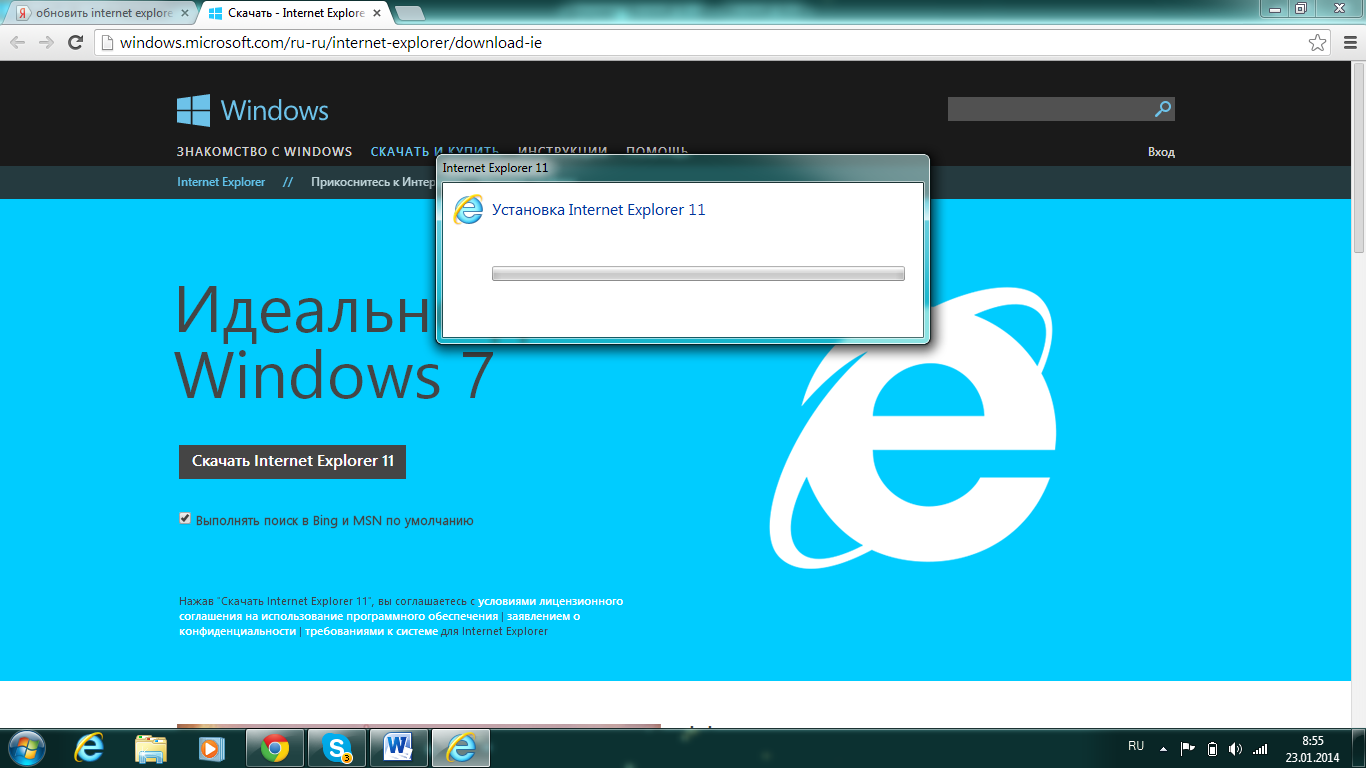The image size is (1366, 768).
Task: Open the clock showing 8:55
Action: [1313, 748]
